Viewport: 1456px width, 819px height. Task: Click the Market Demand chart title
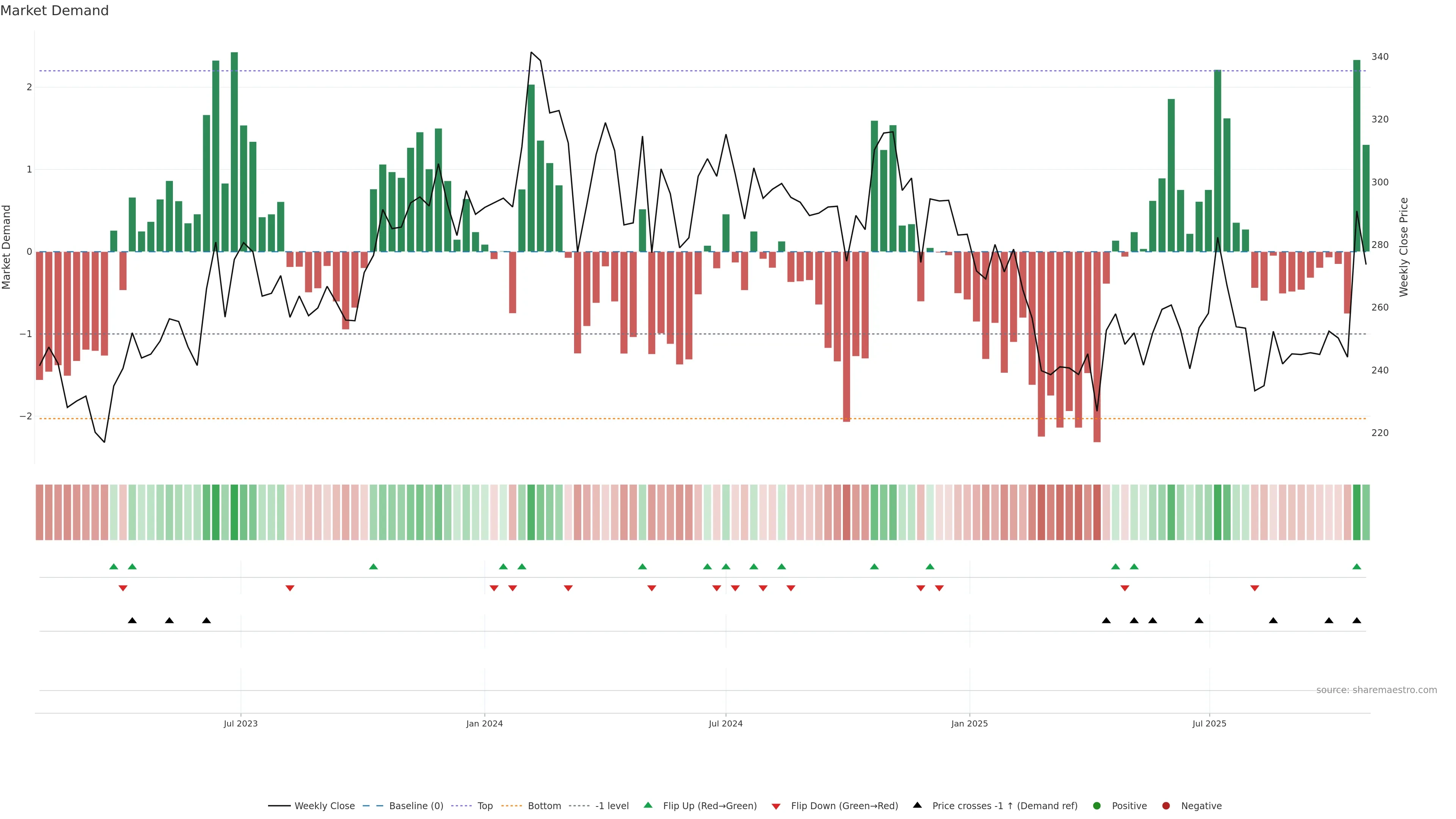pos(54,11)
